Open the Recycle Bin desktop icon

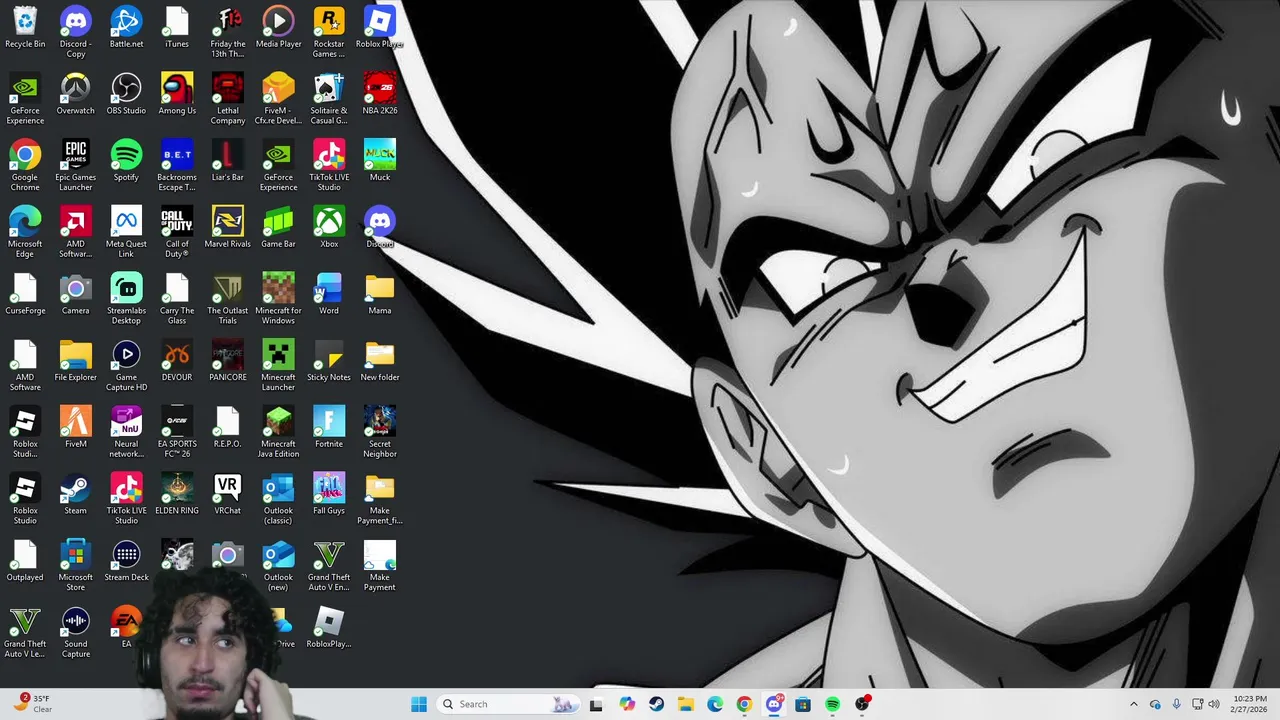coord(25,28)
